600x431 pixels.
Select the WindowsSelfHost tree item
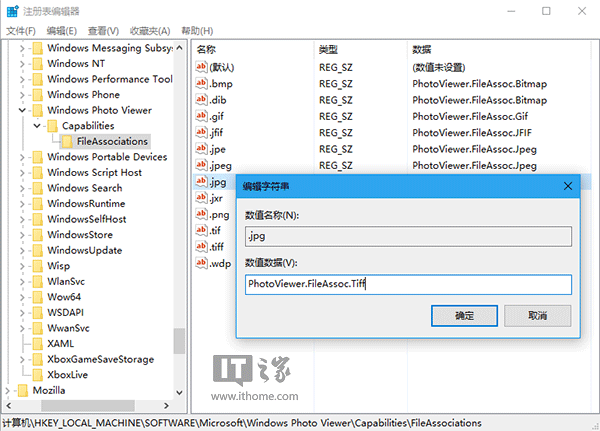tap(87, 219)
